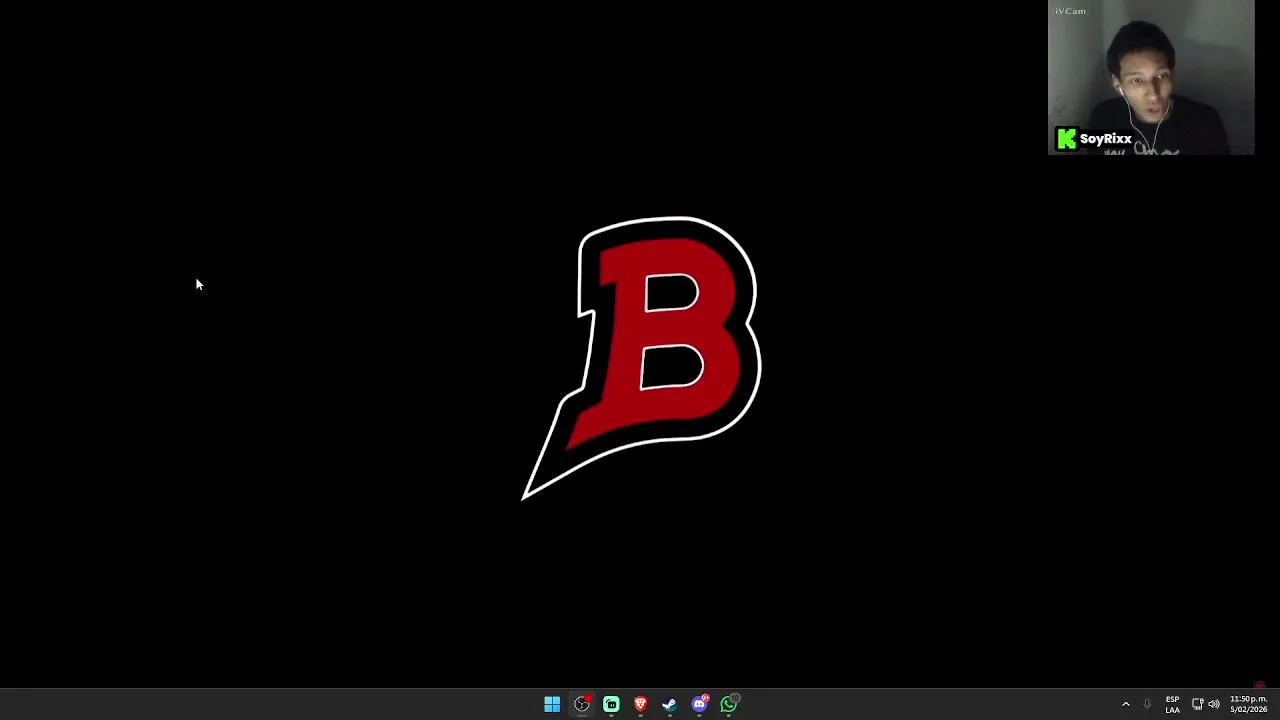Open the volume speaker tray icon
Screen dimensions: 1280x720
[1214, 704]
